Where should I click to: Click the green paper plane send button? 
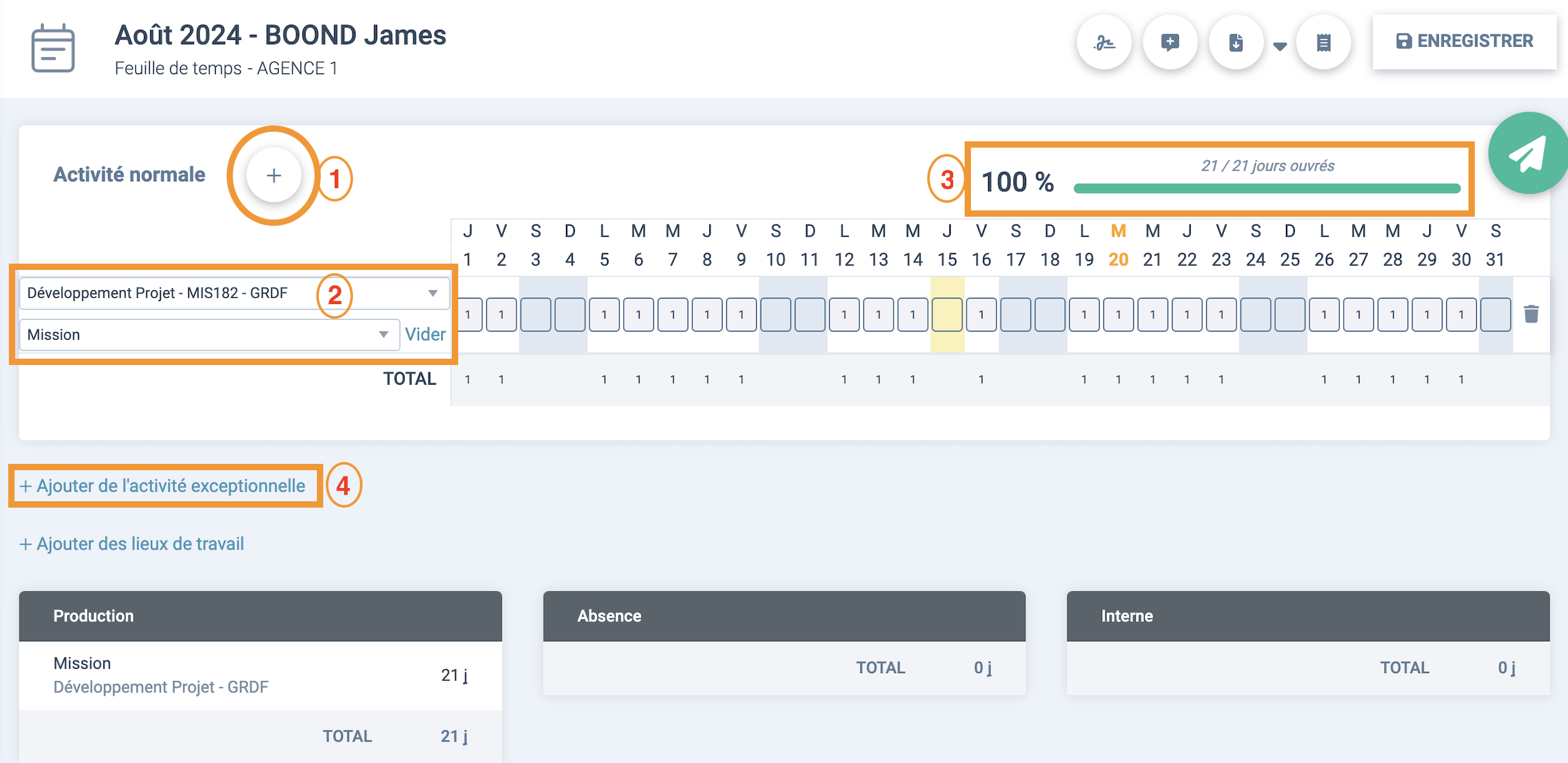[x=1527, y=154]
